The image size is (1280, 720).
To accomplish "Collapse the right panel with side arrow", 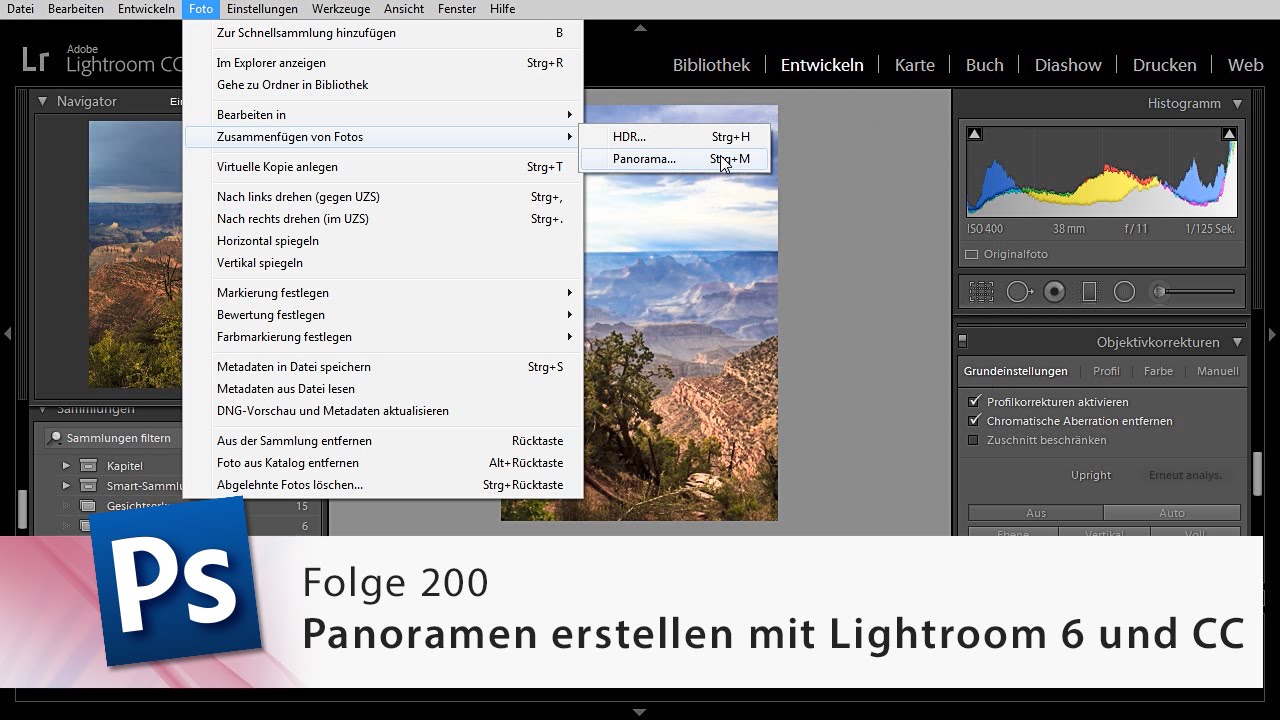I will coord(1273,333).
